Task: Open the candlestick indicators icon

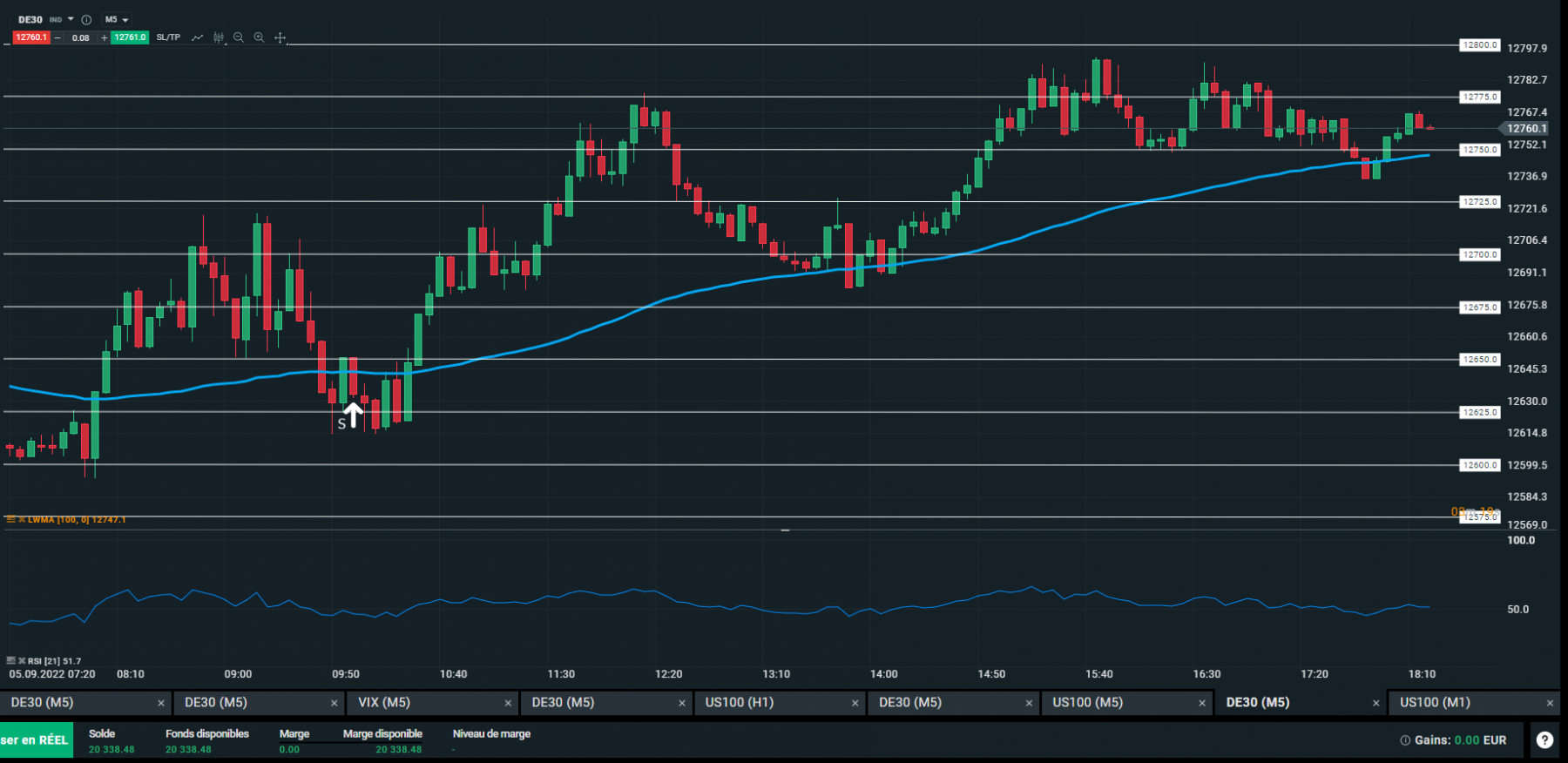Action: click(219, 37)
